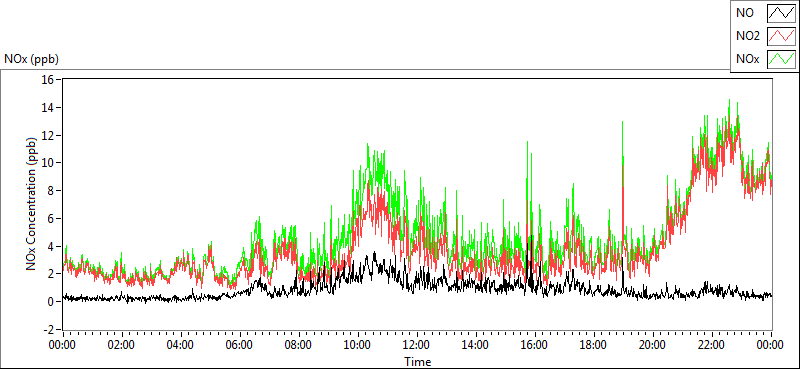
Task: Click the 16:00 time axis label
Action: (535, 345)
